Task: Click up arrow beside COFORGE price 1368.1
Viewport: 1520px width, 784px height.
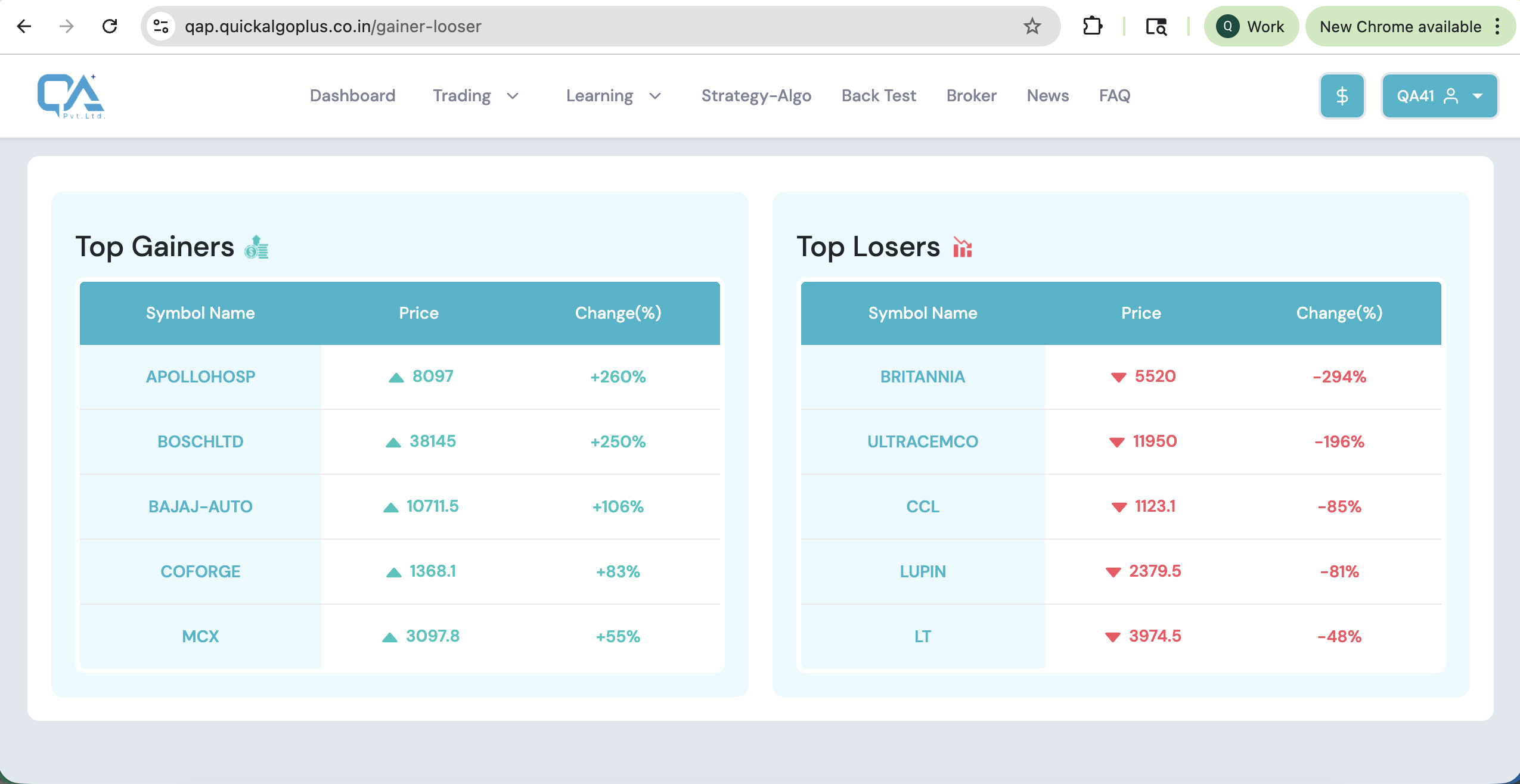Action: coord(393,573)
